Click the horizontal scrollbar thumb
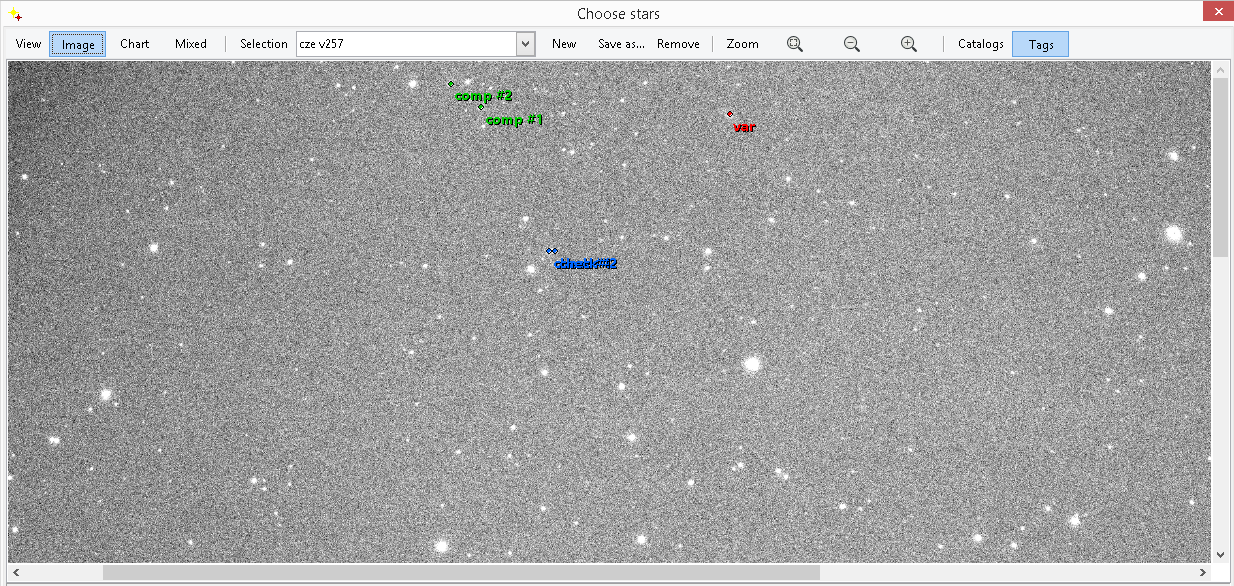Screen dimensions: 1234x586 tap(460, 573)
